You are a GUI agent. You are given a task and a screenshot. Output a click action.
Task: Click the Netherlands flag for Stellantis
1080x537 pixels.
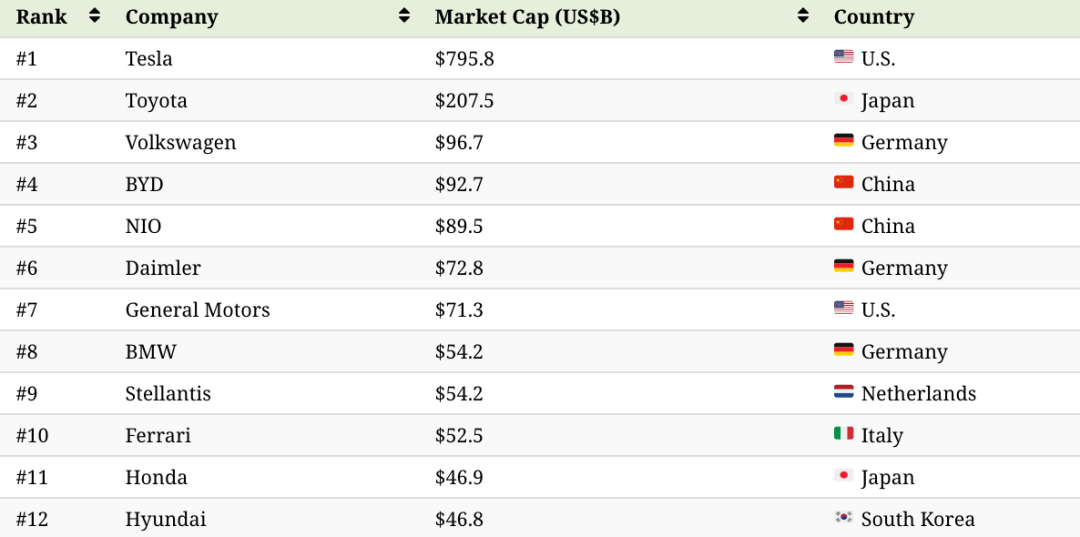click(843, 393)
